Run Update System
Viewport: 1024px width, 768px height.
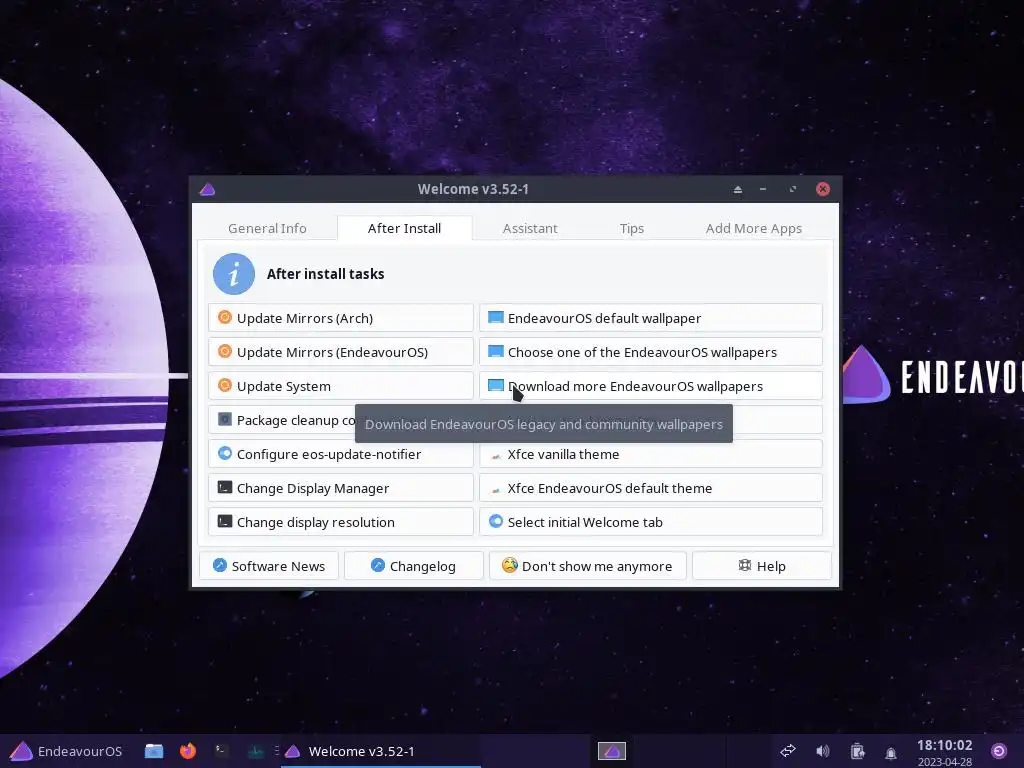pos(341,386)
